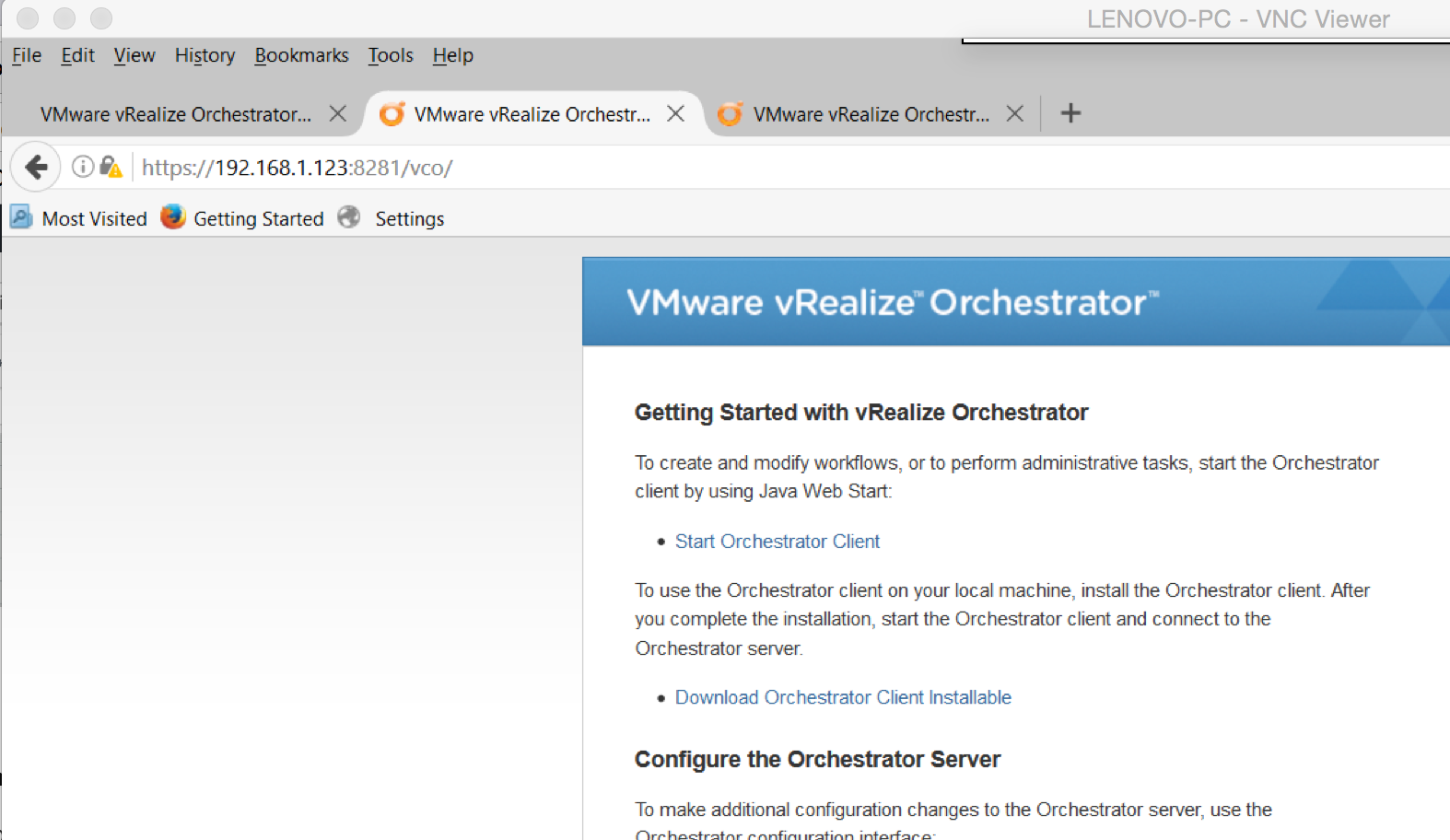
Task: Open the View menu
Action: [134, 55]
